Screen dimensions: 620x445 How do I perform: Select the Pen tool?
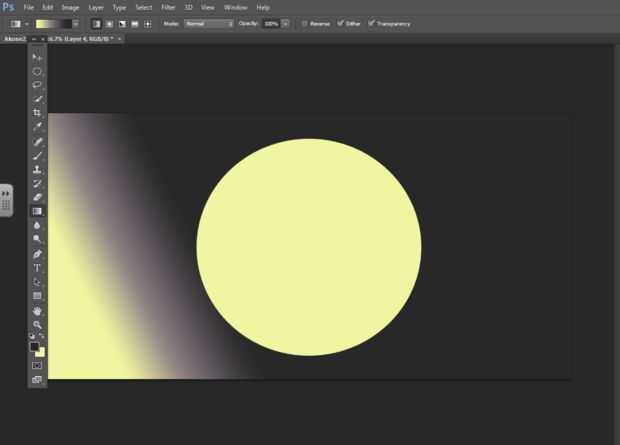point(37,254)
